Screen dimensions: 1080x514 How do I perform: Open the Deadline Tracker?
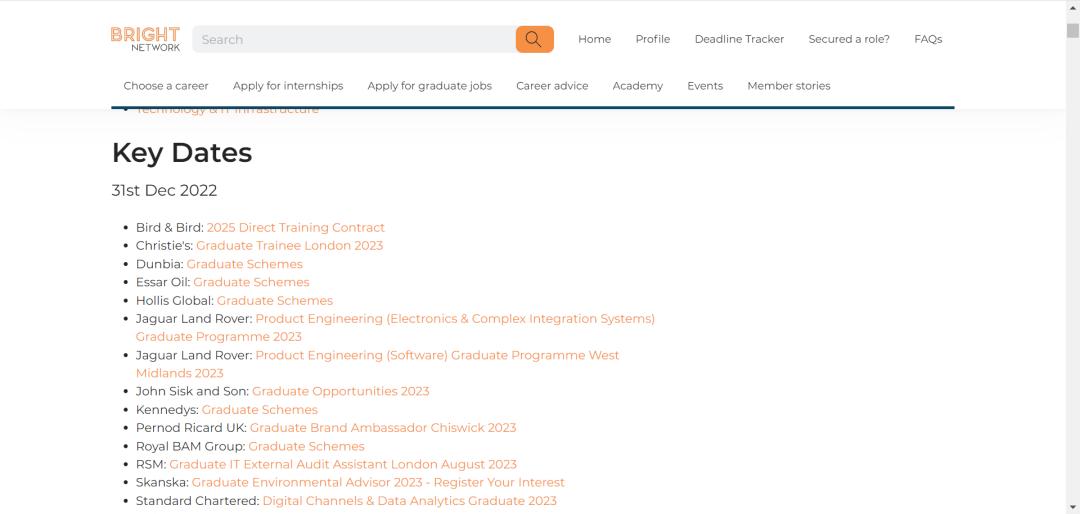[x=739, y=39]
